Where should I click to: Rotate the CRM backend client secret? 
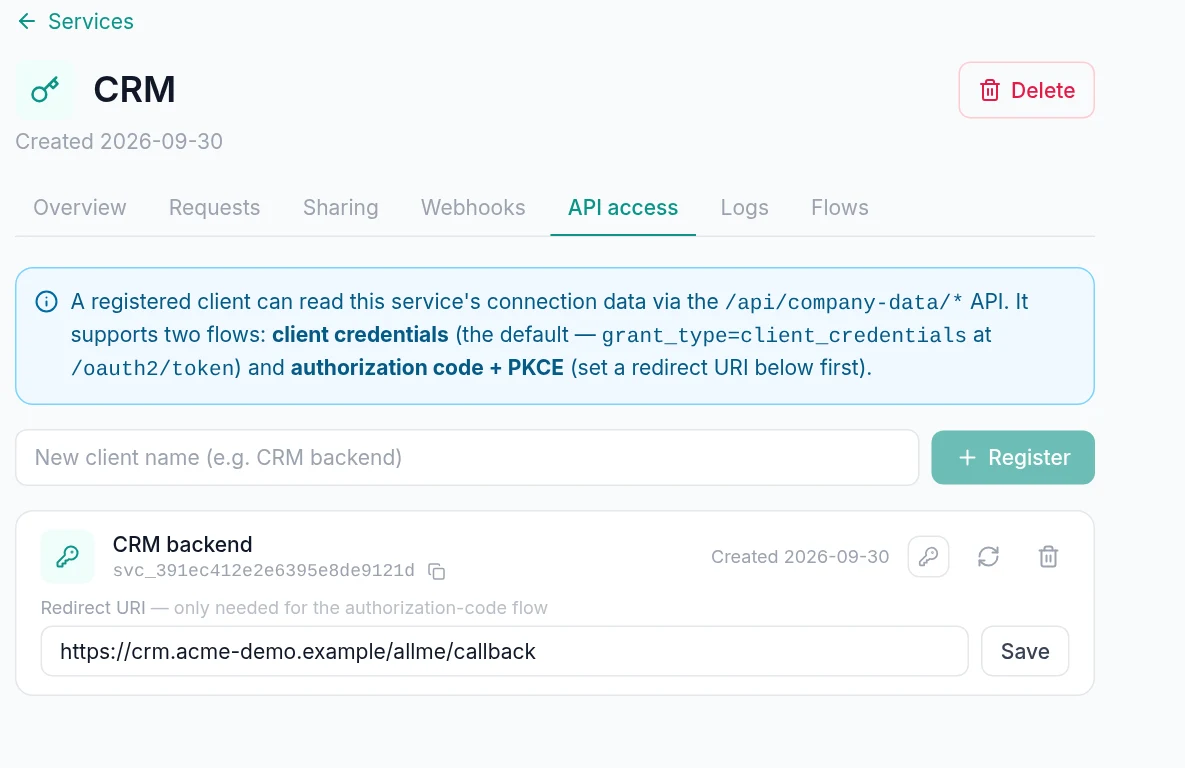pos(989,557)
